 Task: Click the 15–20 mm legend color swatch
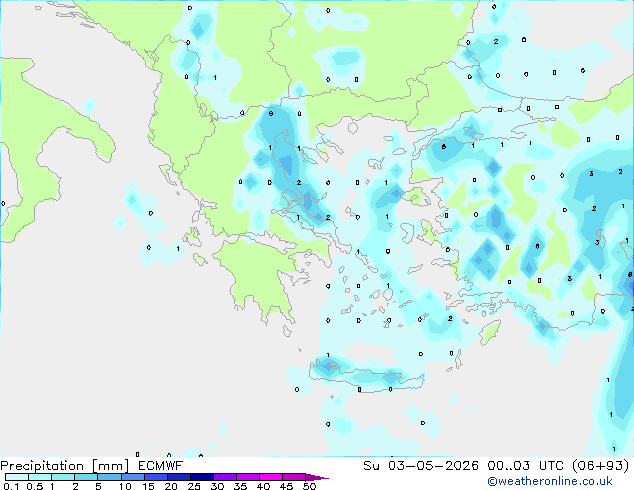156,477
